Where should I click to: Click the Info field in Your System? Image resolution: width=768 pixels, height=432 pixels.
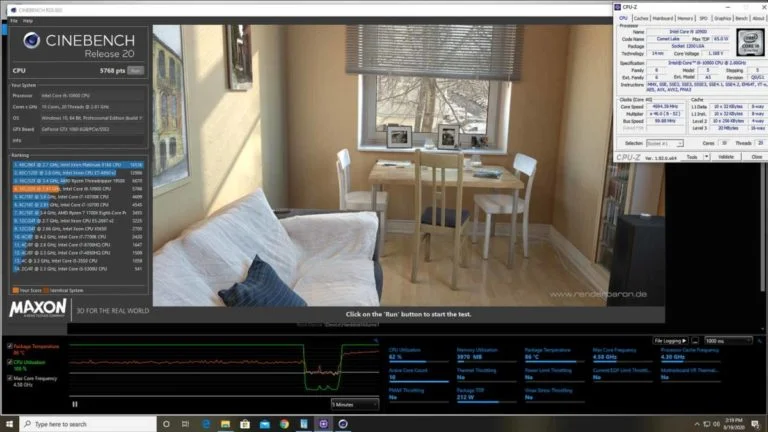tap(92, 141)
